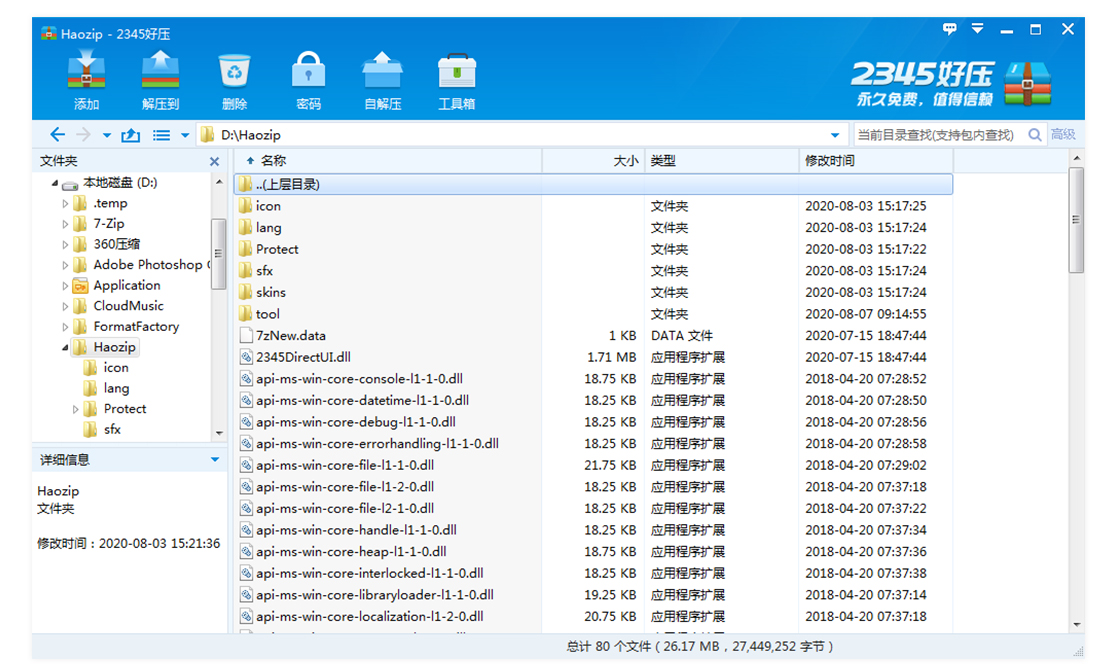The image size is (1120, 669).
Task: Open the 密码 (Password) lock tool
Action: click(x=309, y=79)
